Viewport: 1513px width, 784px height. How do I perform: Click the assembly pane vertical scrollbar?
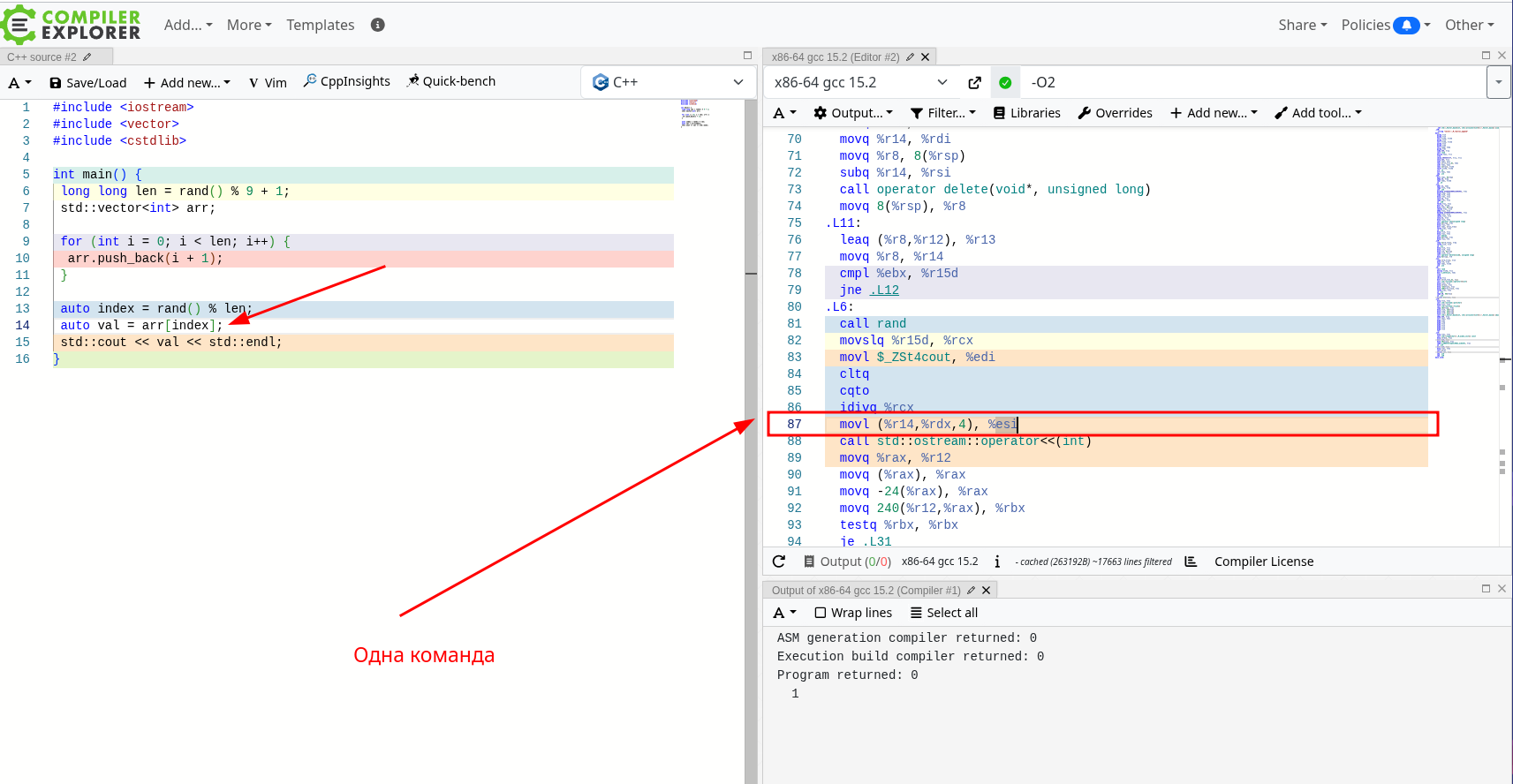click(1505, 336)
